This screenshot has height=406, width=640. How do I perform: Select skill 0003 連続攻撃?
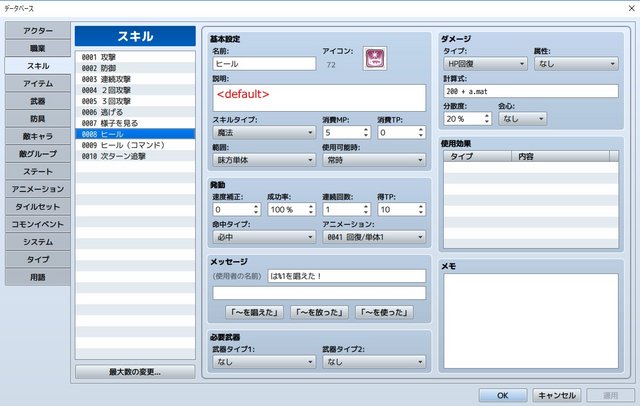click(135, 79)
